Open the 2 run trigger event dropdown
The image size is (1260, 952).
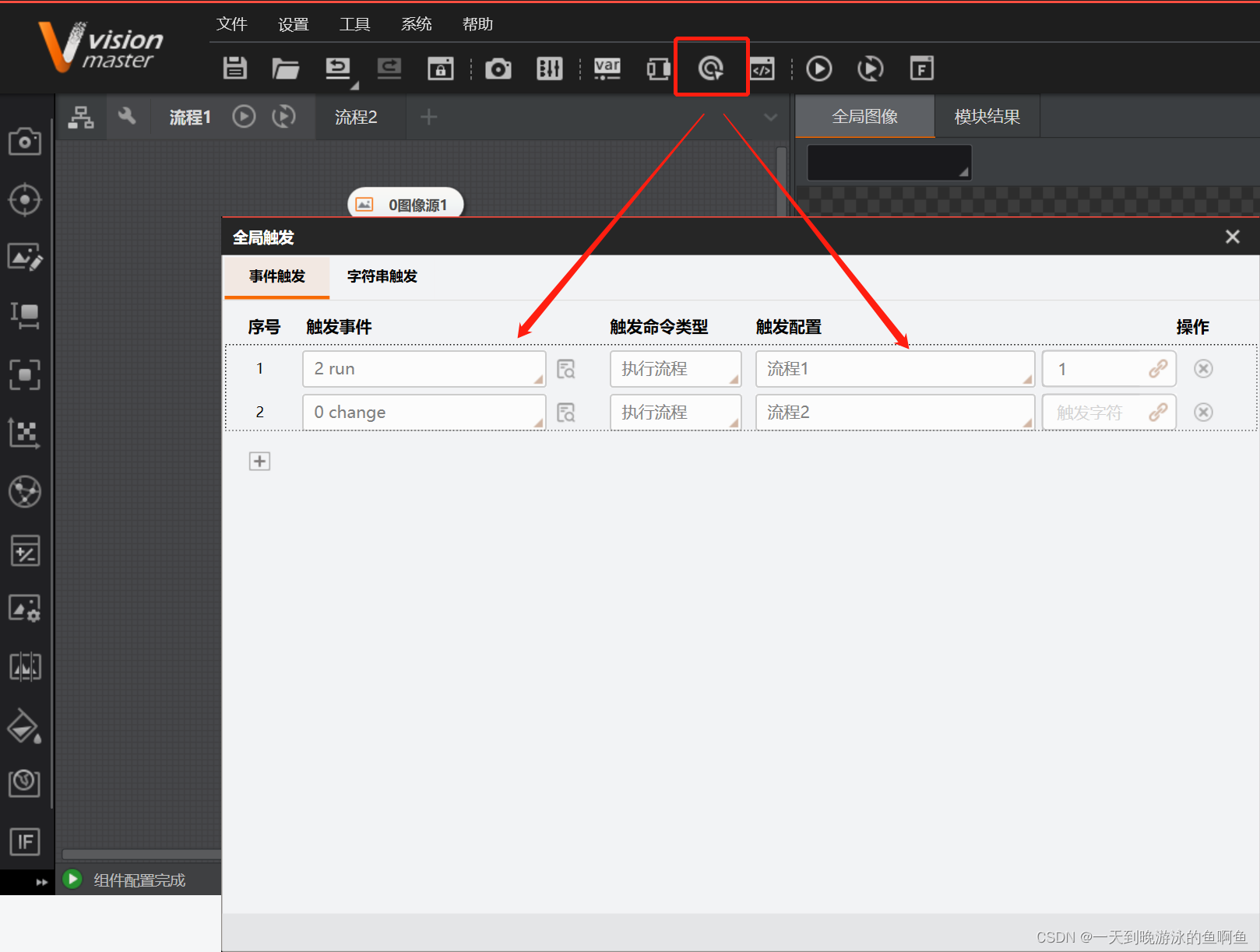click(x=424, y=368)
